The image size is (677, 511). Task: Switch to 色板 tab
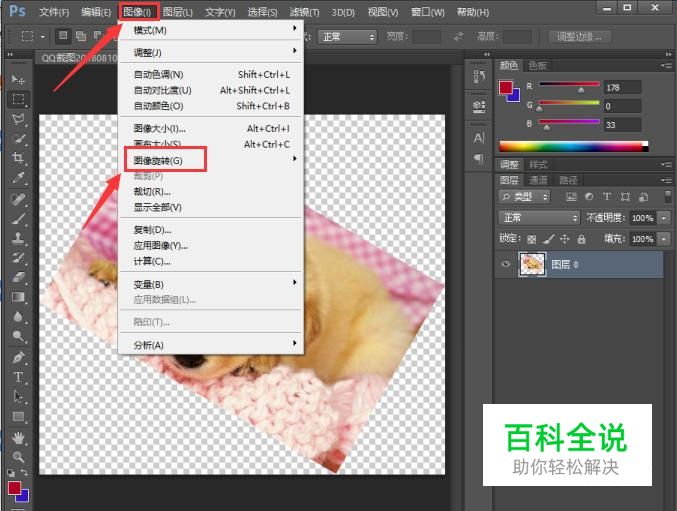(x=538, y=66)
